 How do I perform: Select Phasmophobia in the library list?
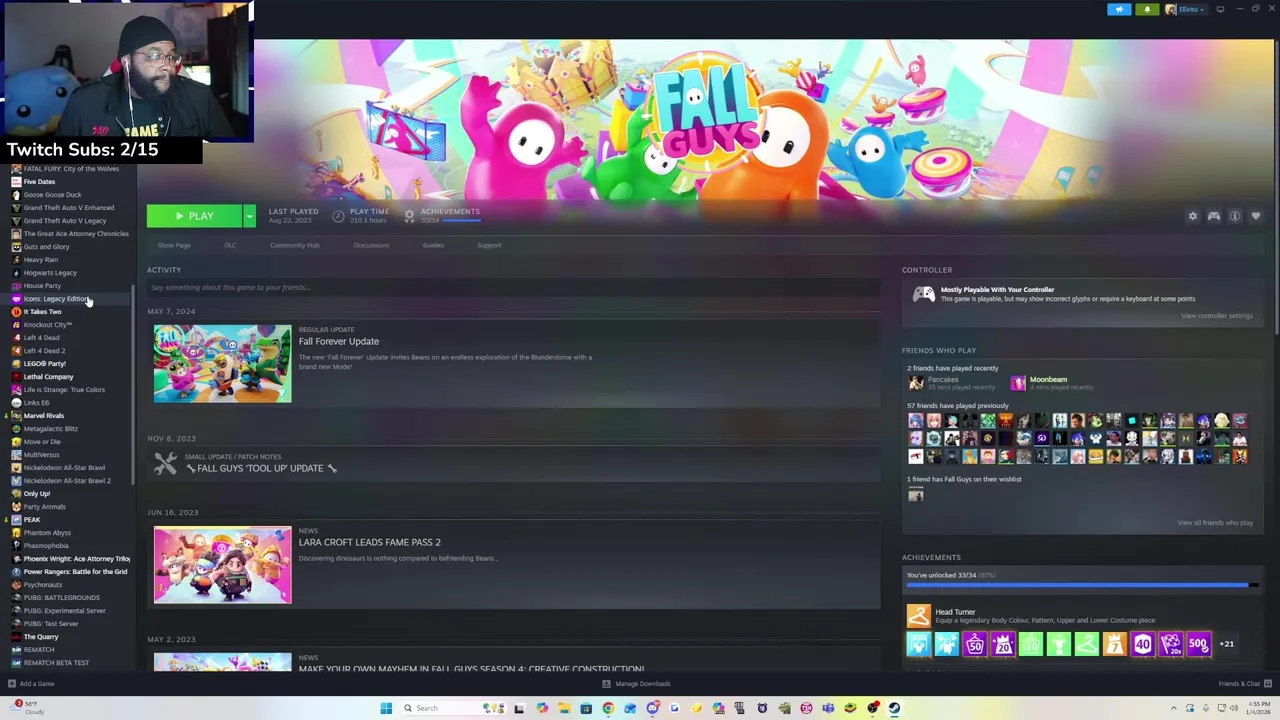tap(46, 546)
